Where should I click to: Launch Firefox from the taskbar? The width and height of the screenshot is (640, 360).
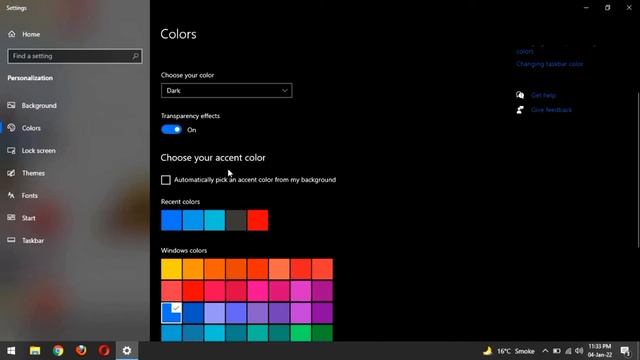pyautogui.click(x=81, y=351)
